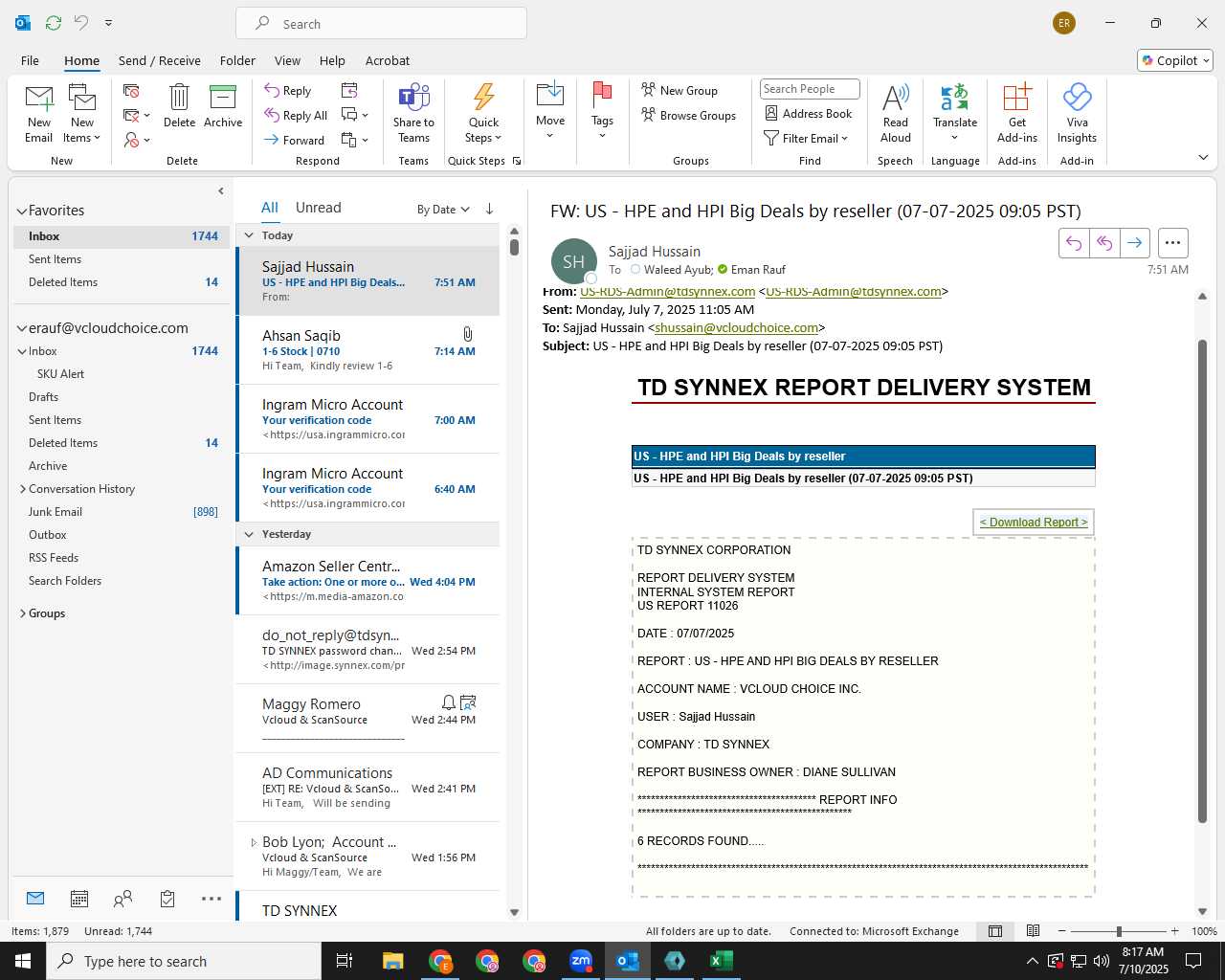Share the email to Teams
The image size is (1225, 980).
coord(413,114)
